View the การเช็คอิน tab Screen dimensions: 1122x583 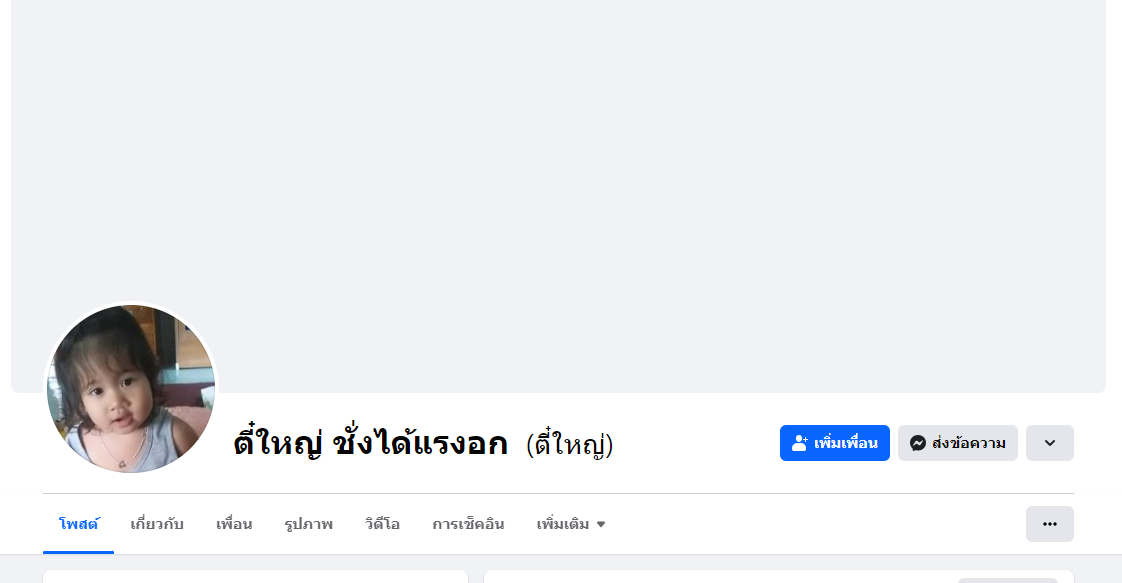pos(468,524)
